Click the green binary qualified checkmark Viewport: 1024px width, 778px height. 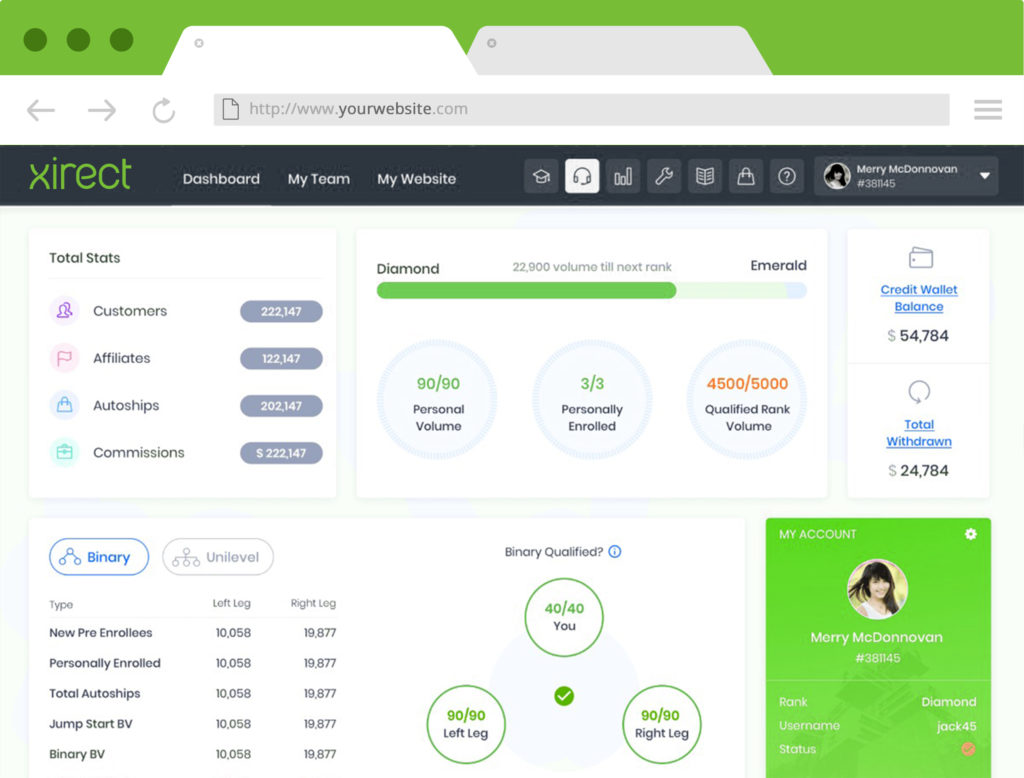pos(564,696)
